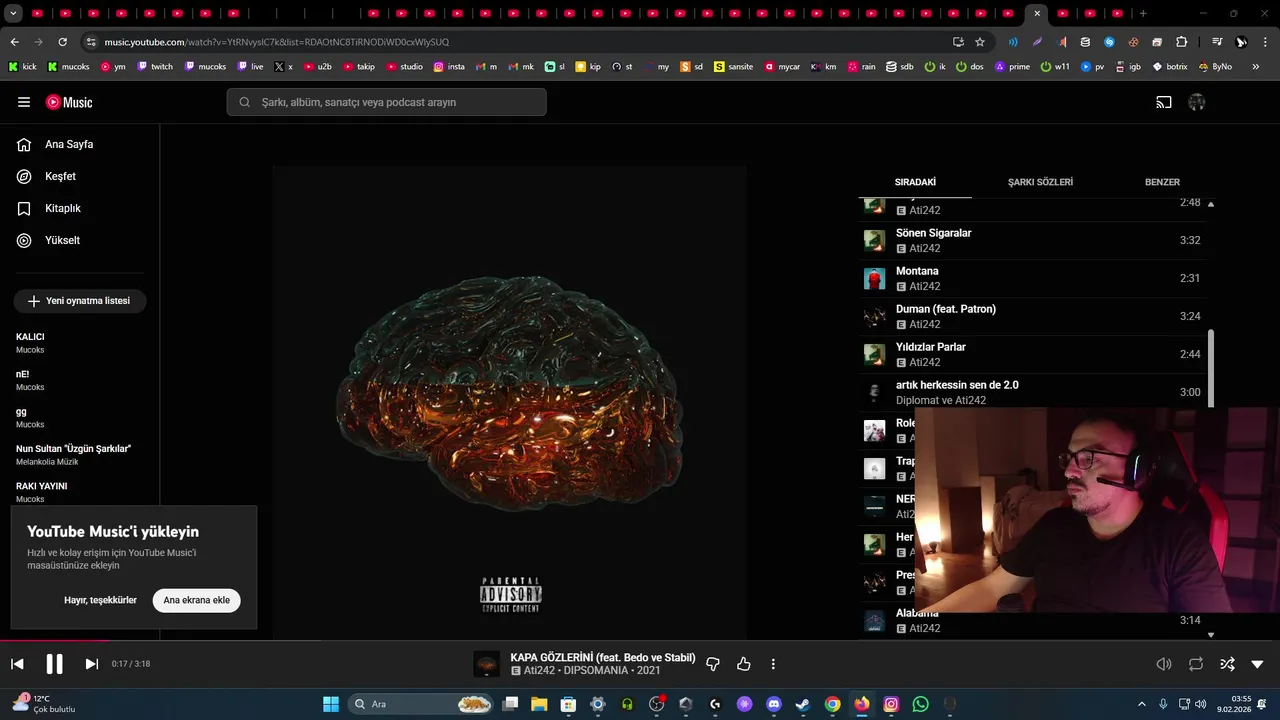Click the cast to device icon
This screenshot has width=1280, height=720.
[x=1164, y=102]
